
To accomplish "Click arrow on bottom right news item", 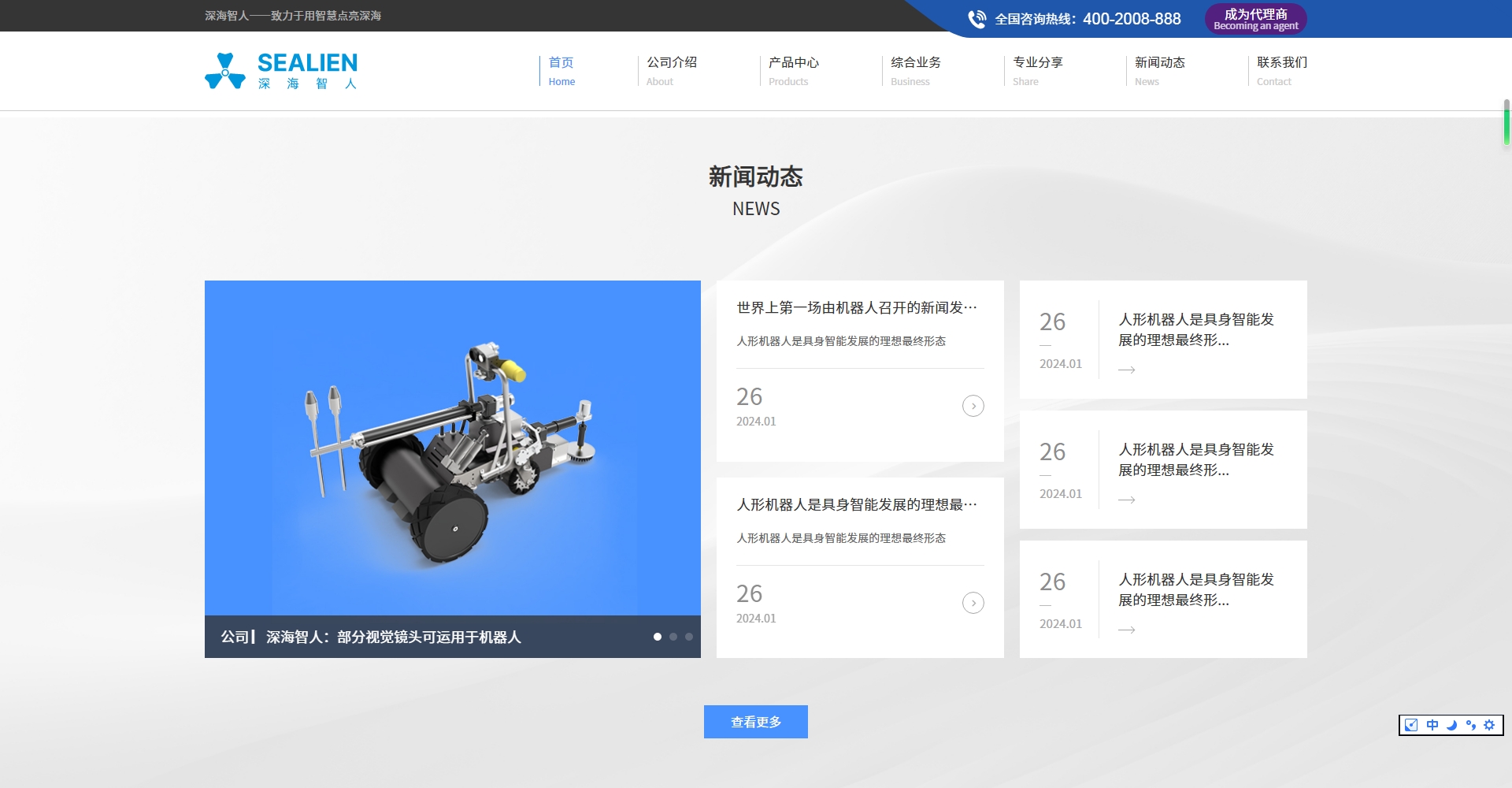I will (x=1127, y=630).
